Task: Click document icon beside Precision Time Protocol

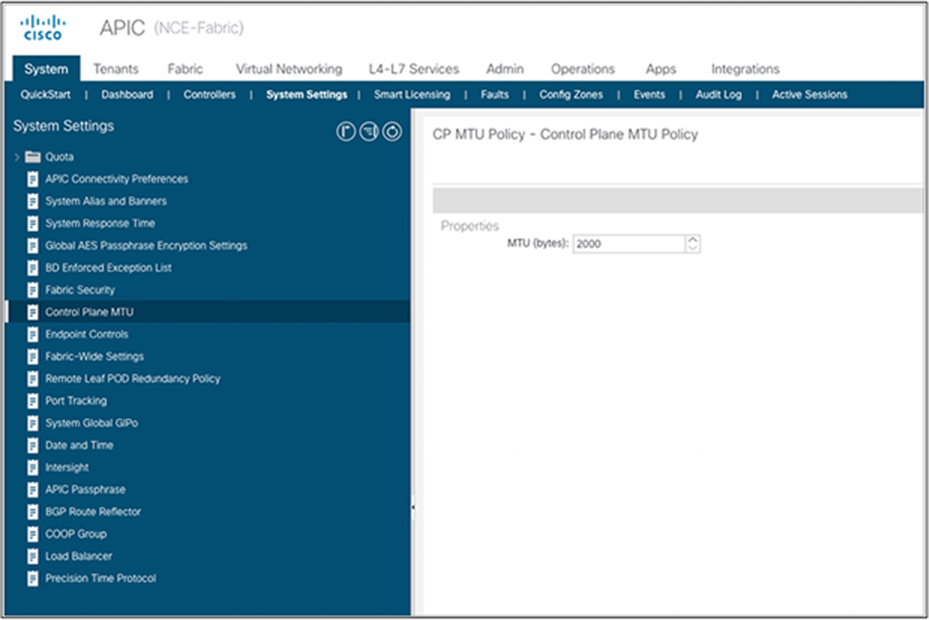Action: [x=33, y=579]
